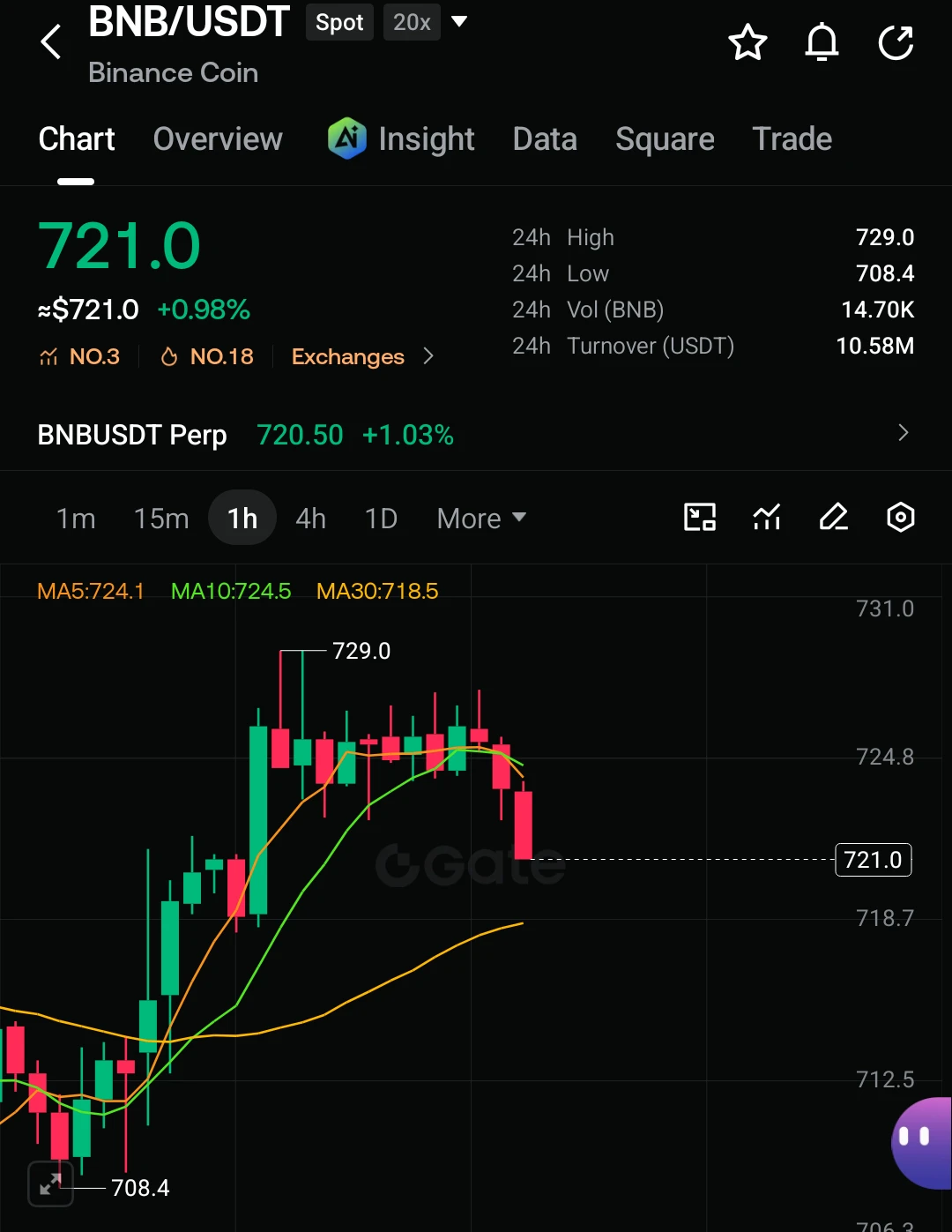Expand BNBUSDT Perp right chevron
952x1232 pixels.
click(903, 432)
